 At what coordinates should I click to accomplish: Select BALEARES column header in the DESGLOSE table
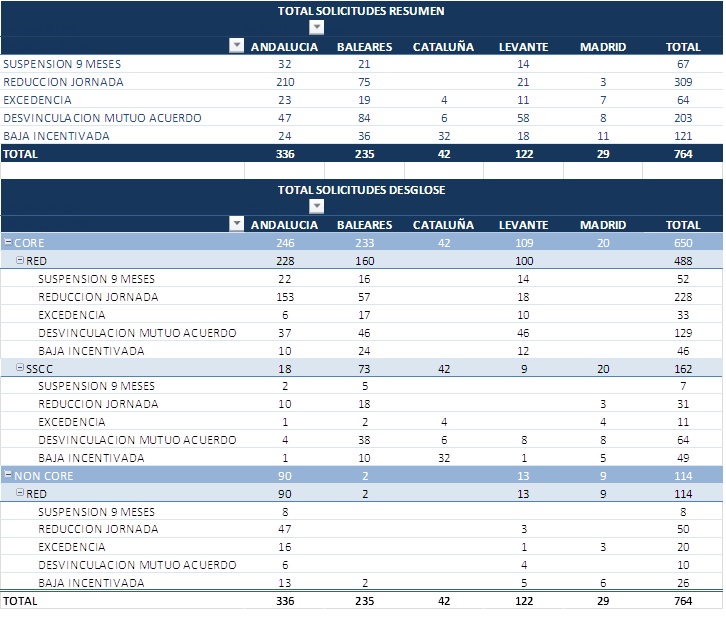pyautogui.click(x=364, y=225)
